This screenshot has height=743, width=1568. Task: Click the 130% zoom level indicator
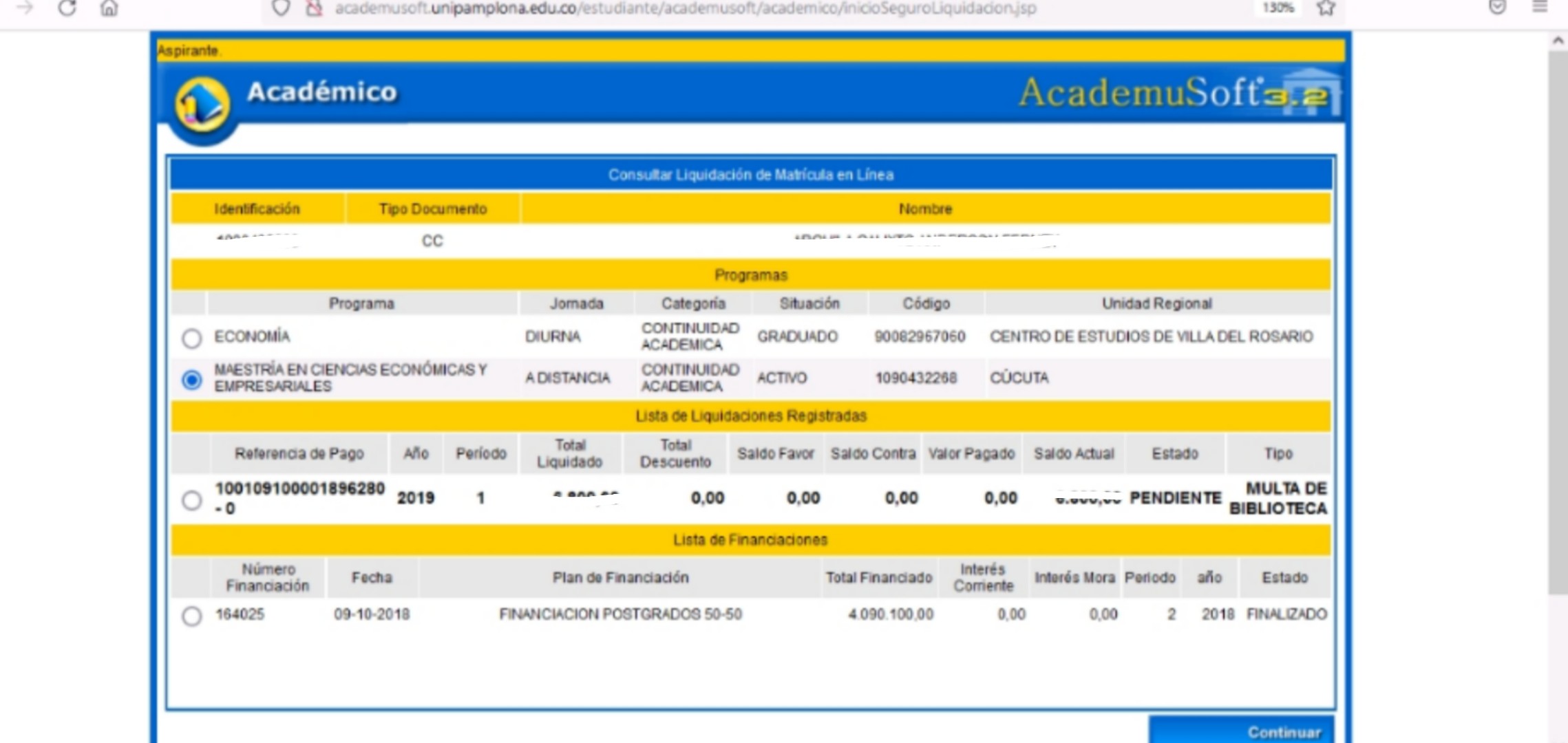pos(1278,8)
